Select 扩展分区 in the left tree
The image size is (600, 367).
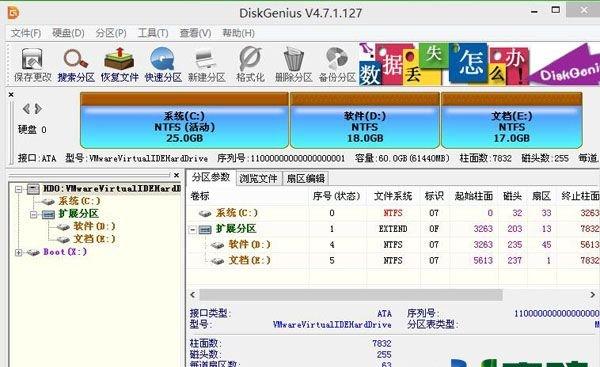click(79, 214)
